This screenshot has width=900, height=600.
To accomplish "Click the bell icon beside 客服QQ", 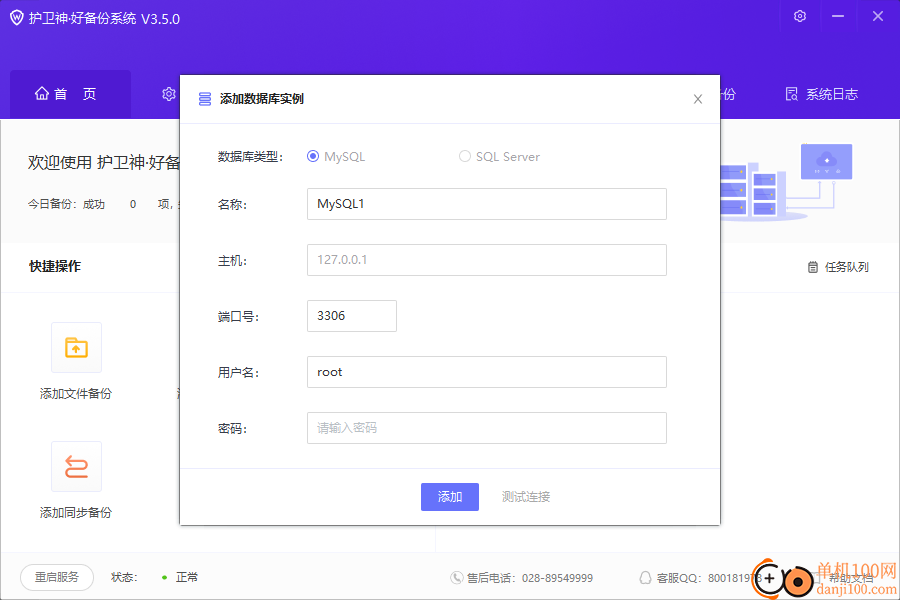I will (645, 578).
